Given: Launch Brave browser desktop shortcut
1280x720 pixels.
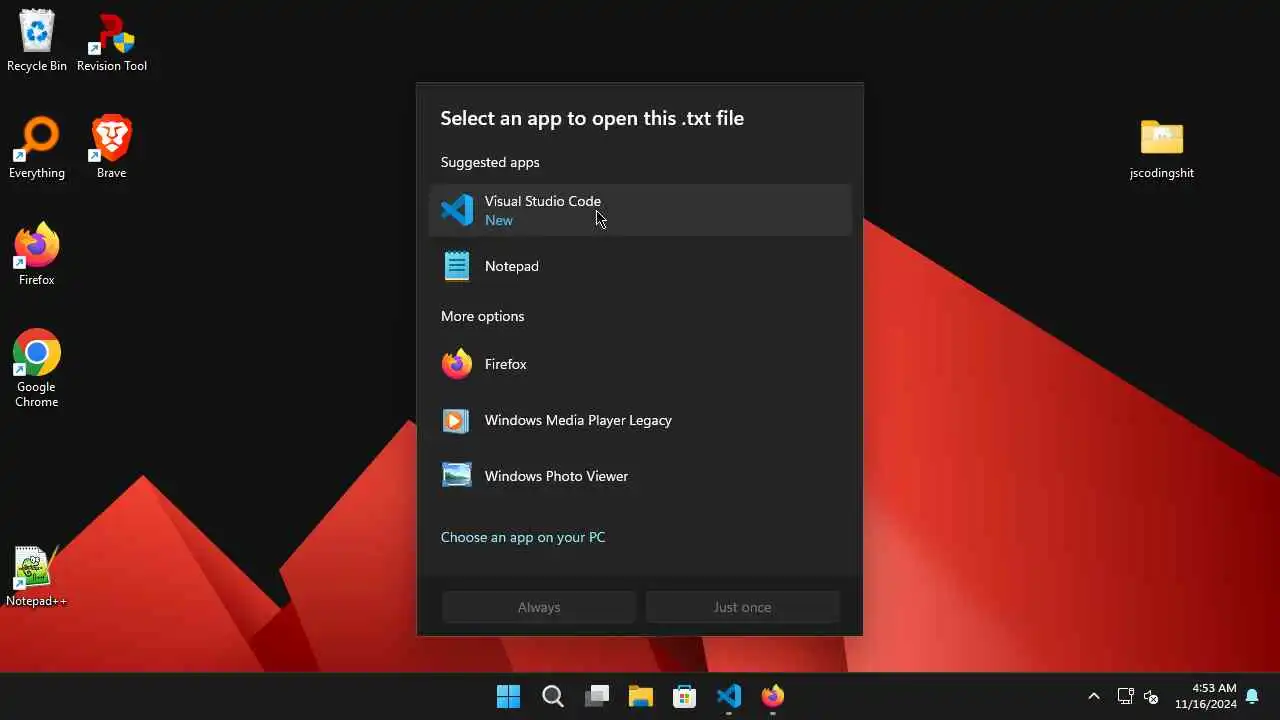Looking at the screenshot, I should [x=111, y=149].
